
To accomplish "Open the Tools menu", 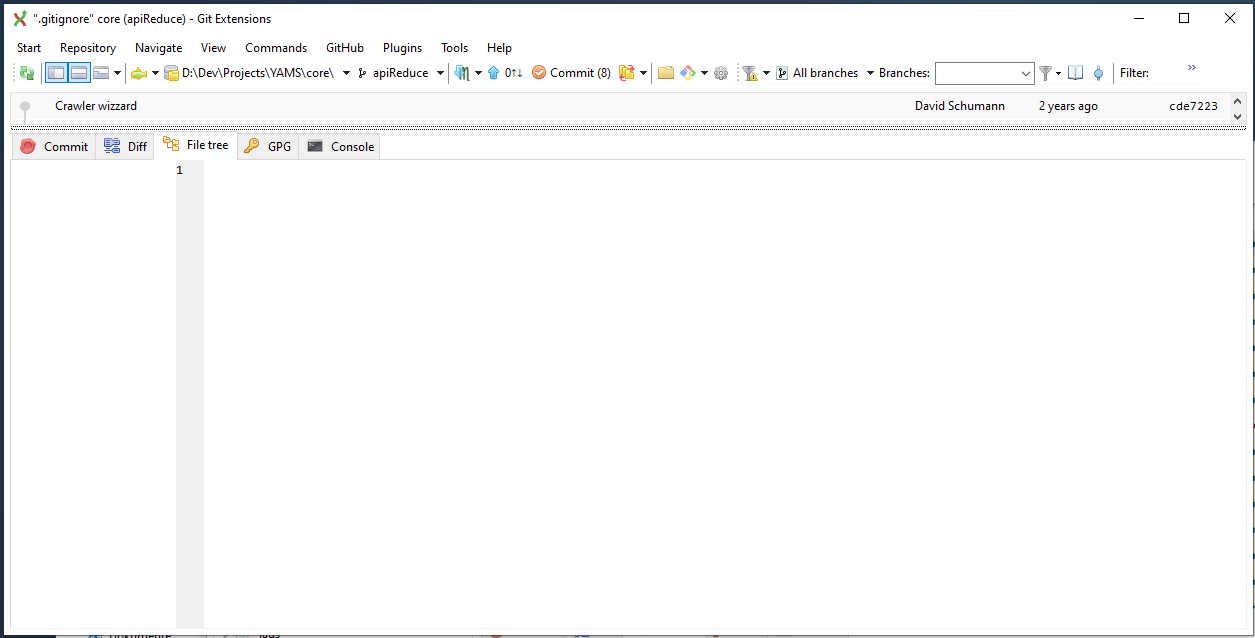I will coord(454,48).
